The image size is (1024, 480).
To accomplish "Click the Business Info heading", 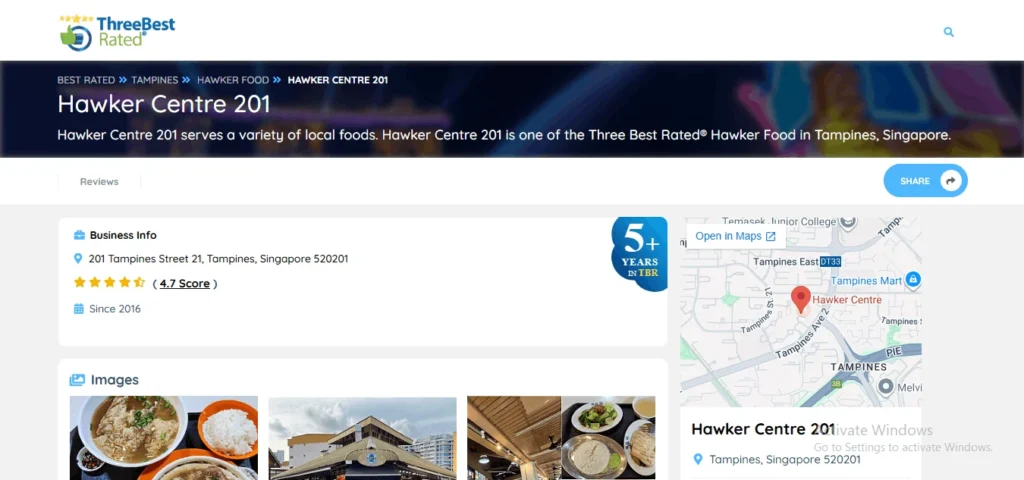I will (x=123, y=235).
